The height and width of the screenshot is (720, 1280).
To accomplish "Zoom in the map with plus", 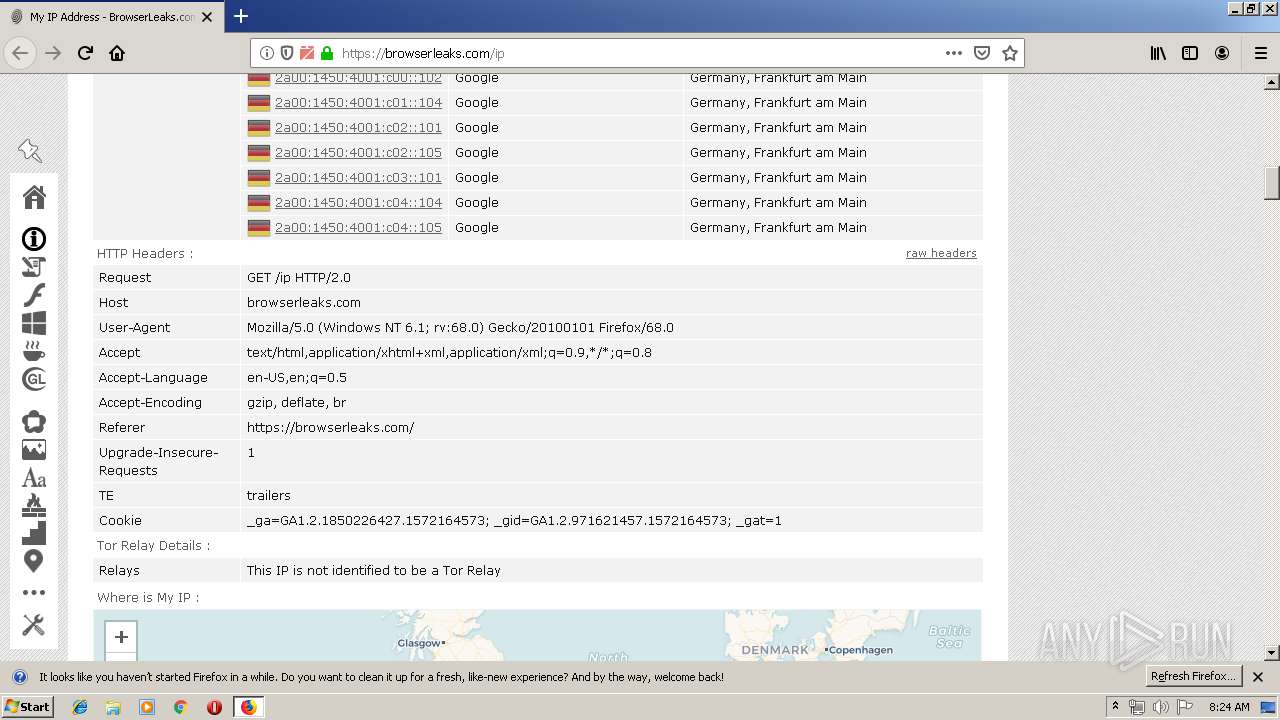I will (121, 637).
